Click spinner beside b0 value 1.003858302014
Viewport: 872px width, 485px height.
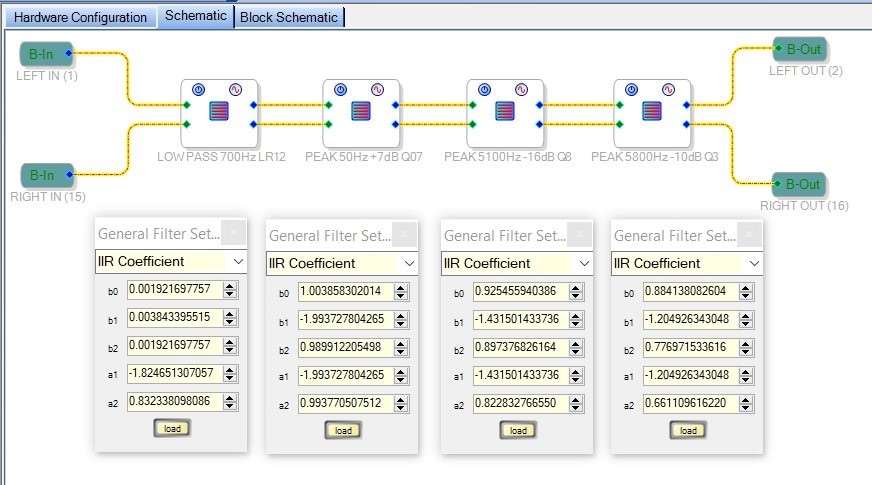401,291
